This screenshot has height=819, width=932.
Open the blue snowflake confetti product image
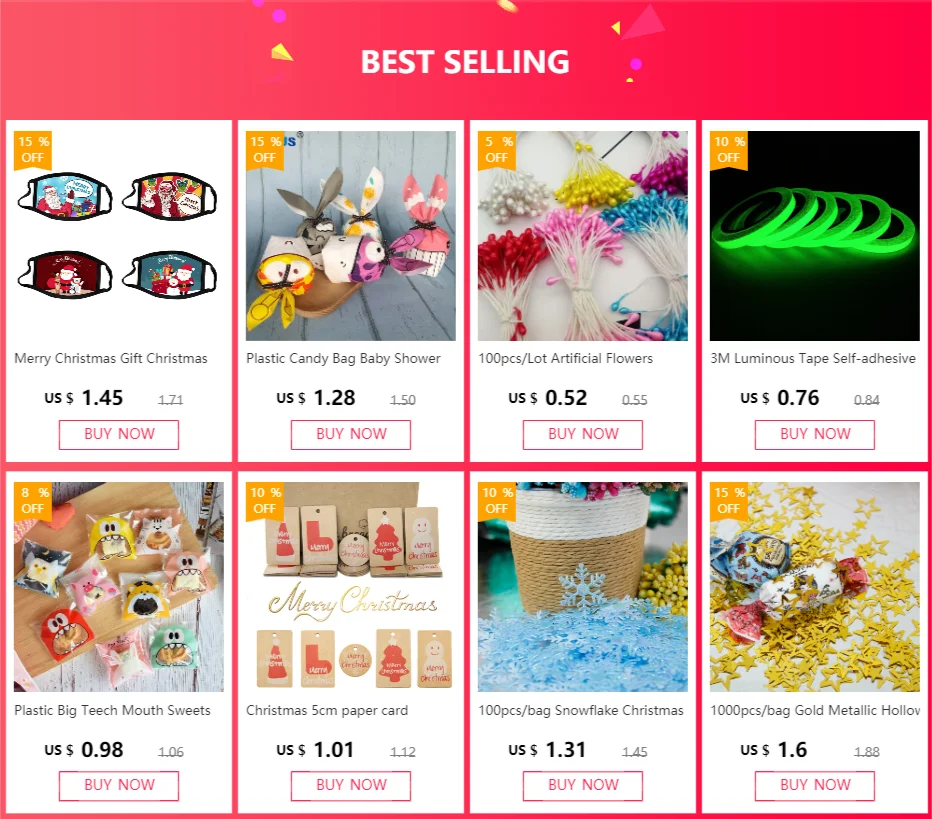click(x=582, y=587)
